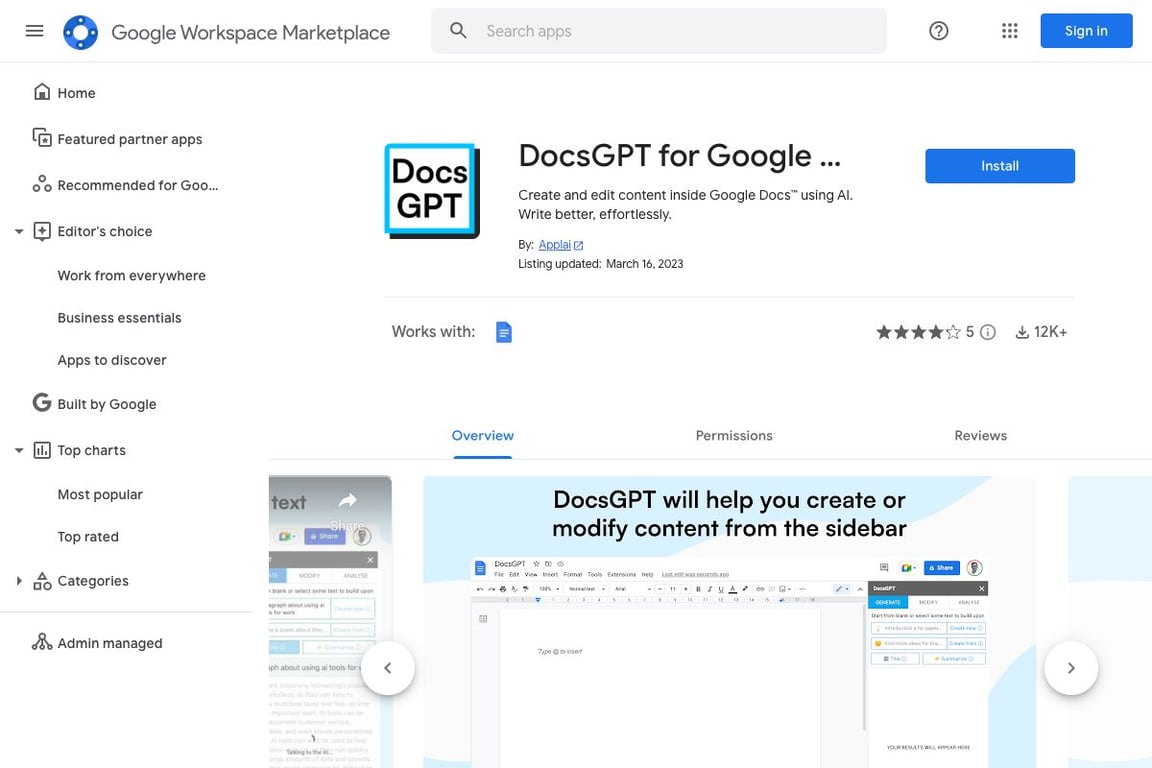Open Recommended for Google Workspace section
1152x768 pixels.
(137, 185)
